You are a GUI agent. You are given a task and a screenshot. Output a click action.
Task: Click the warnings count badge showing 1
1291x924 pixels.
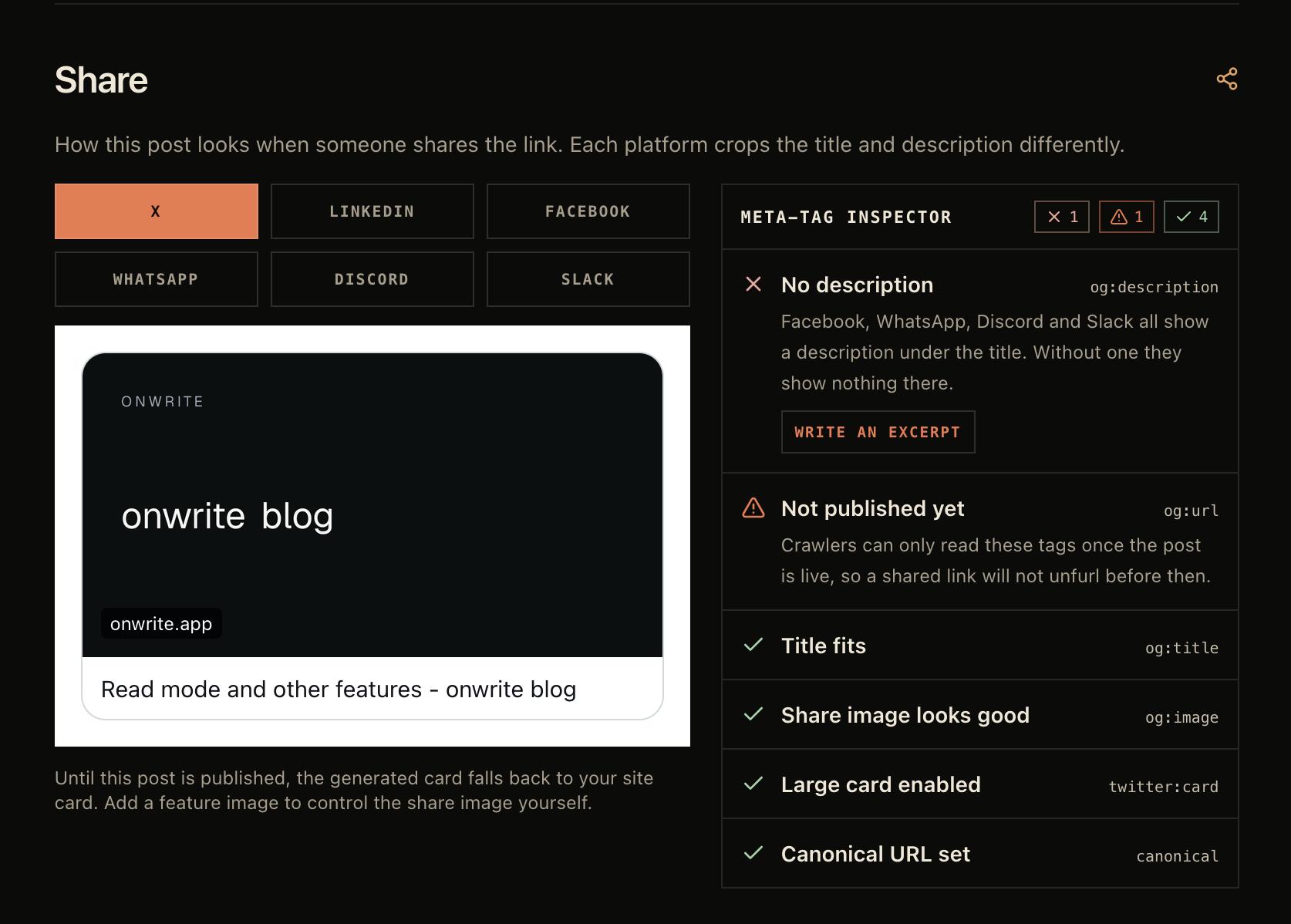click(x=1127, y=217)
